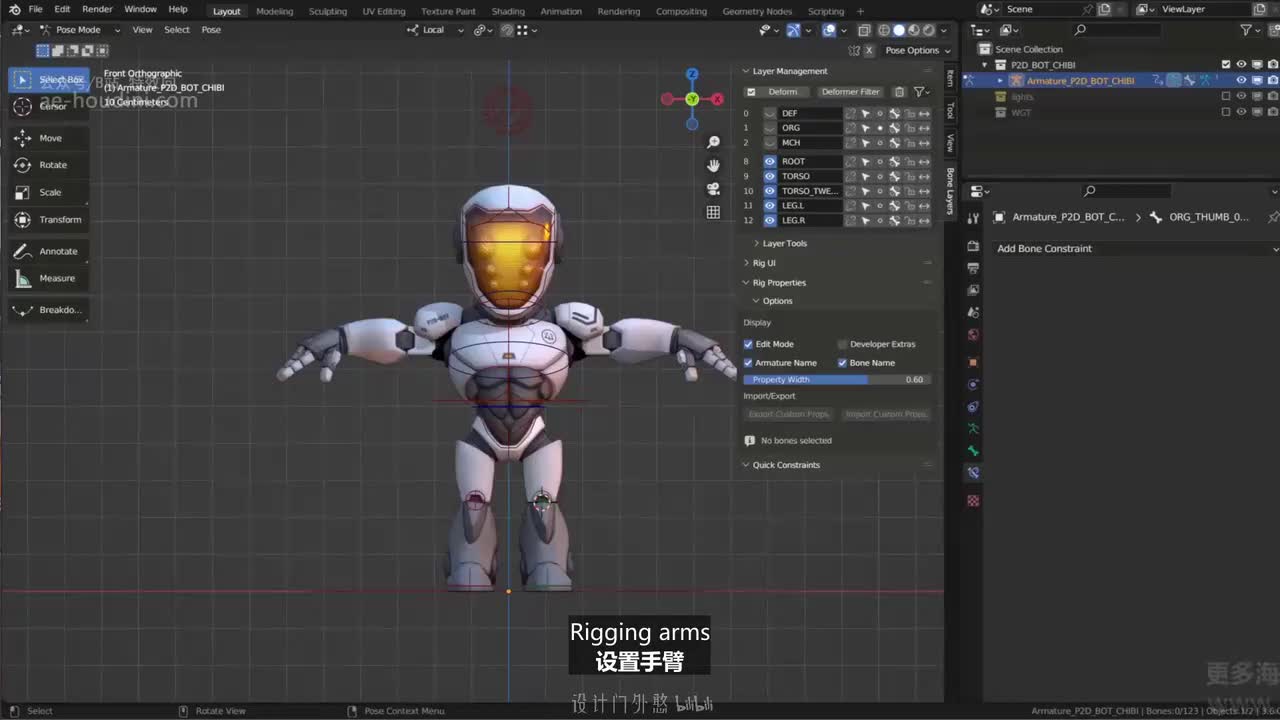Click the lock icon in the TORSO layer row
The width and height of the screenshot is (1280, 720).
909,176
